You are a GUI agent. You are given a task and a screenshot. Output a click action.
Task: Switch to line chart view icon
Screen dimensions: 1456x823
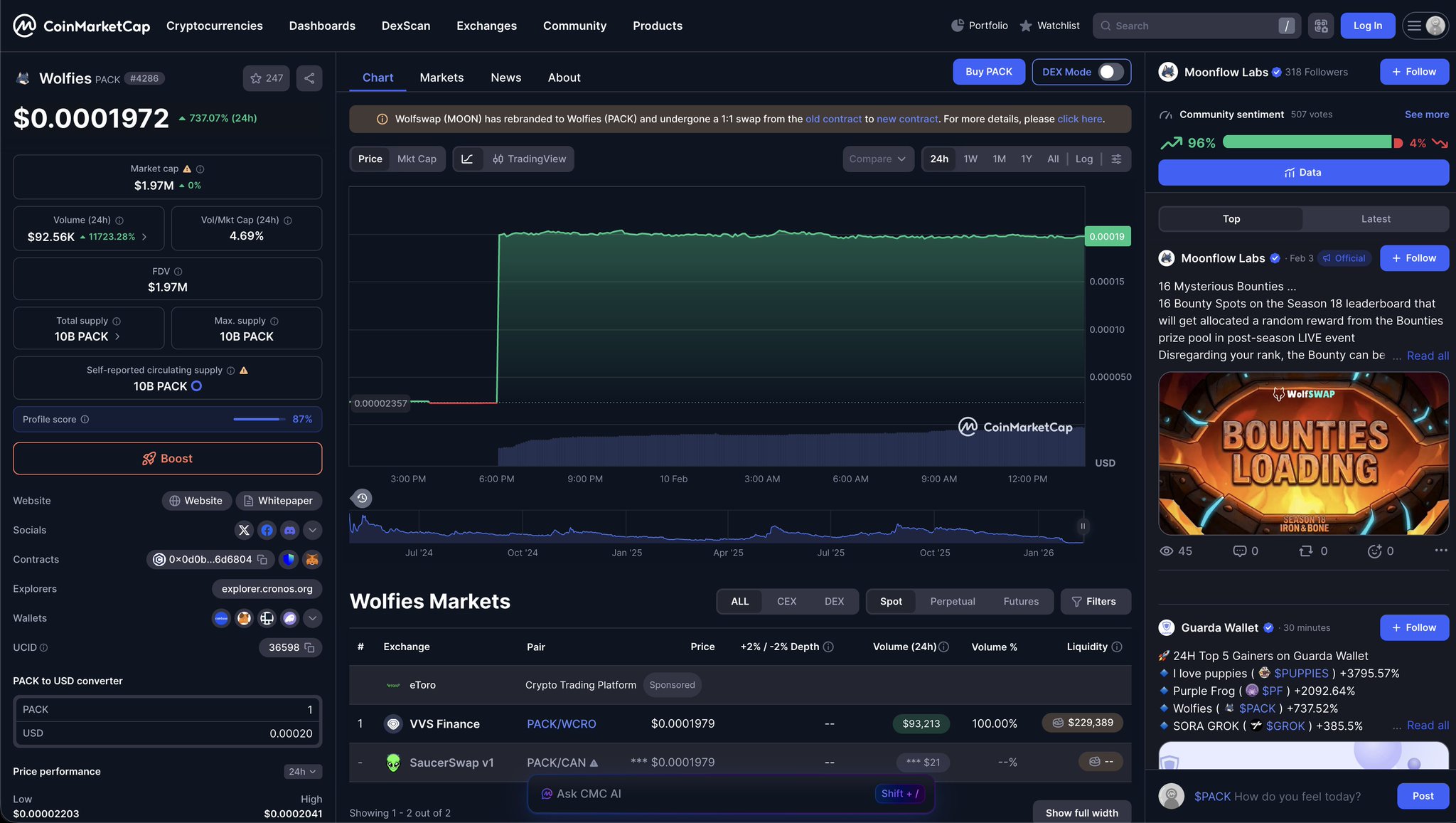(x=467, y=159)
